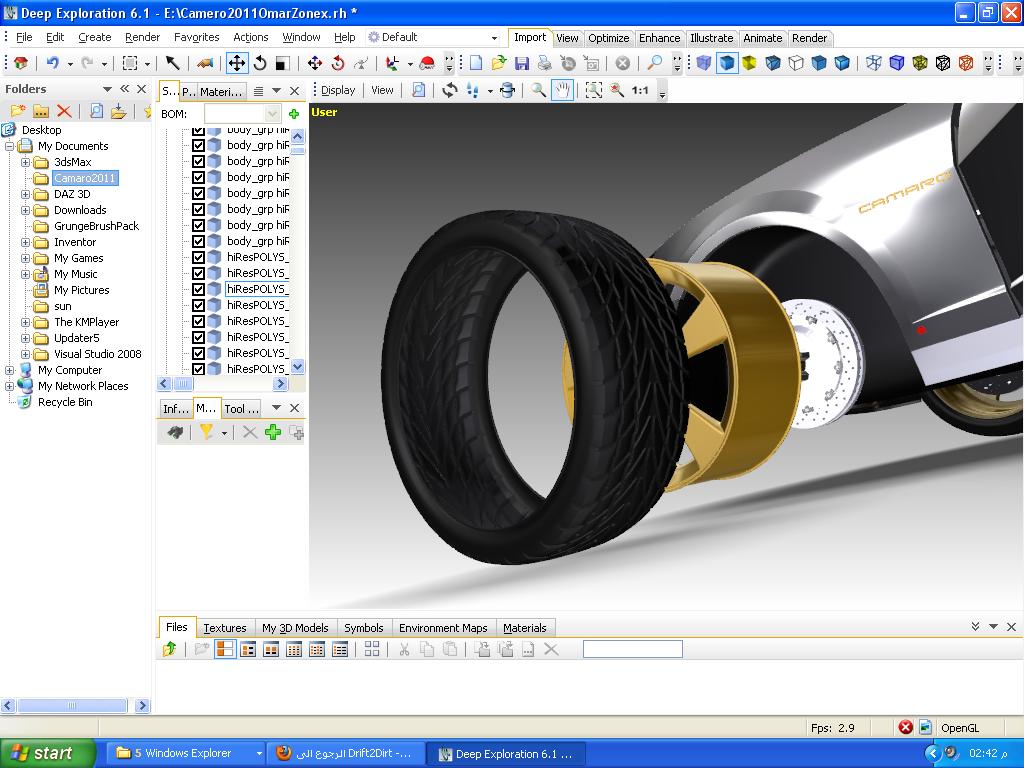The width and height of the screenshot is (1024, 768).
Task: Switch to the Drift2Dirt Firefox taskbar window
Action: pos(346,753)
